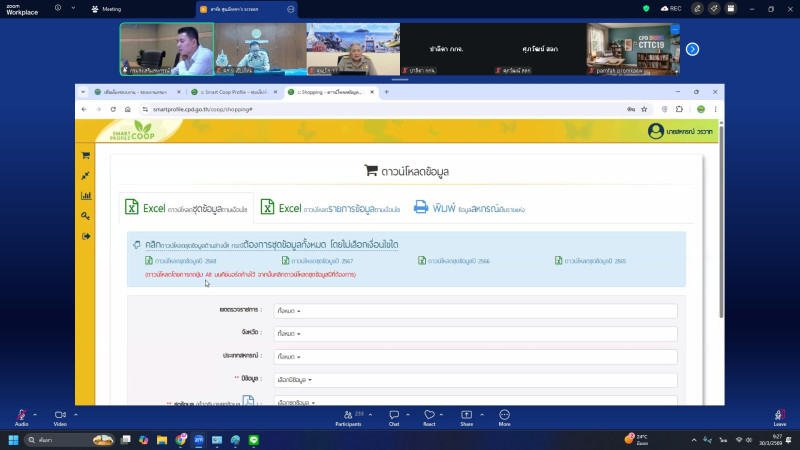Click the shopping cart icon in left sidebar

86,155
